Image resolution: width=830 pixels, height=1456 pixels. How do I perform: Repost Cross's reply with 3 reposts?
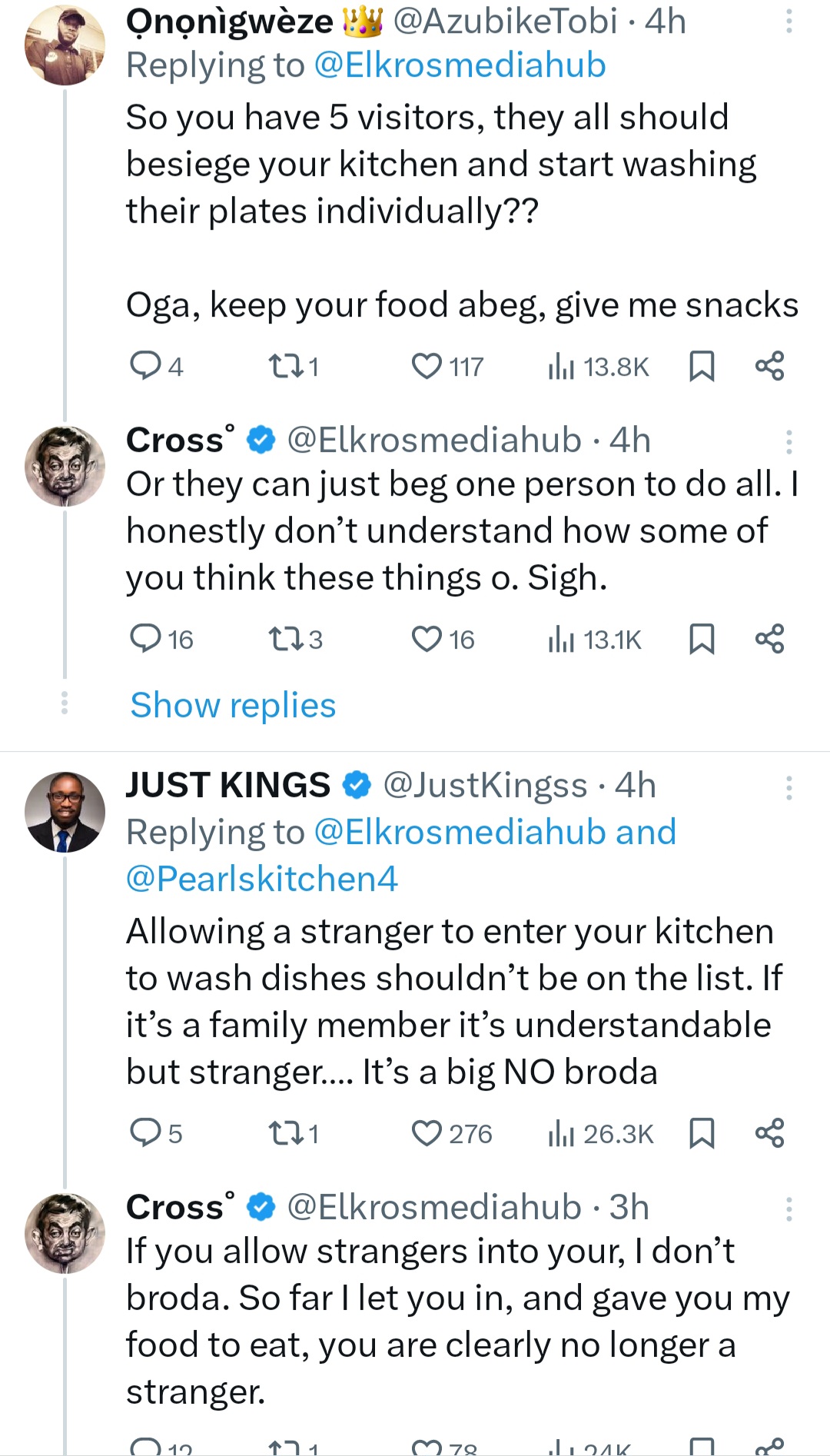pyautogui.click(x=281, y=640)
